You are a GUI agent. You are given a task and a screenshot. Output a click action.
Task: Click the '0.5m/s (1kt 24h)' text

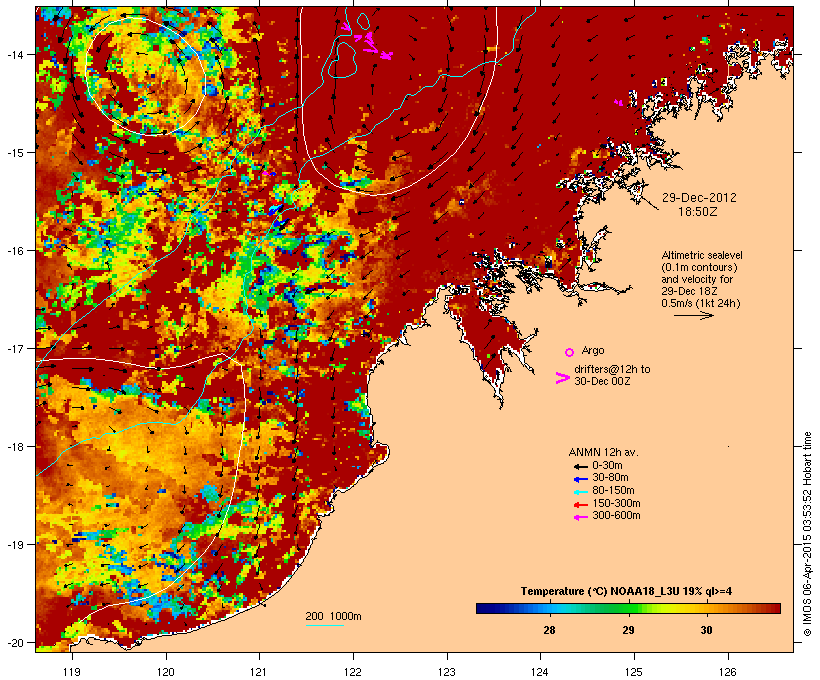[701, 303]
